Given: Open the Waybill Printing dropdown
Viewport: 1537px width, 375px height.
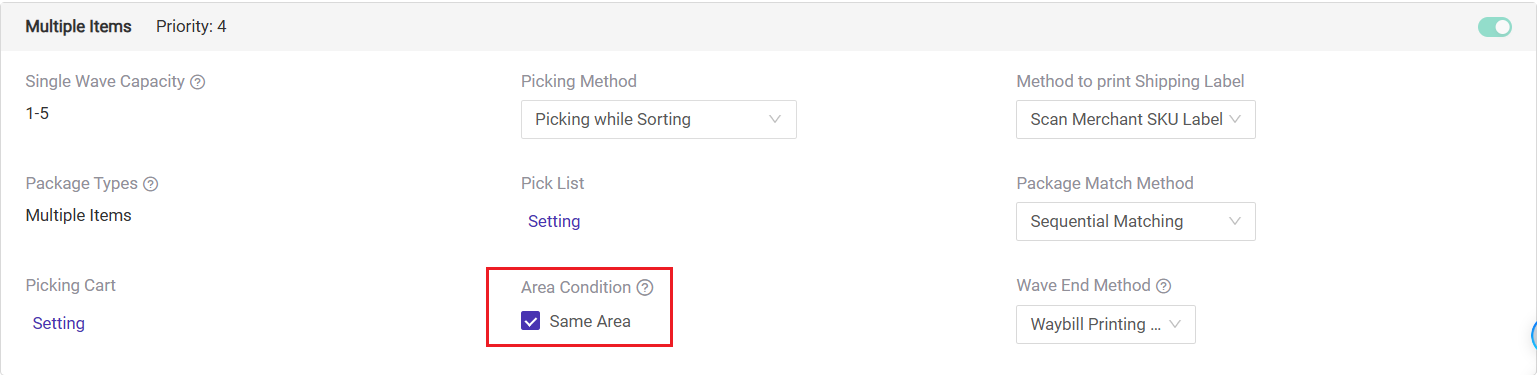Looking at the screenshot, I should tap(1106, 324).
